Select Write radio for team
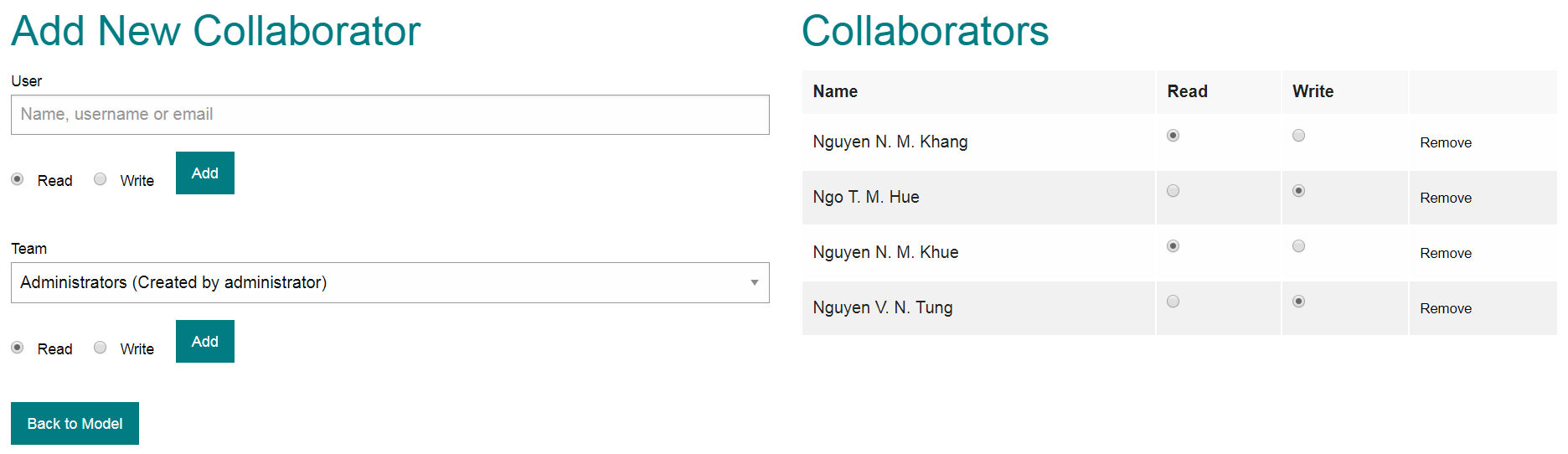The height and width of the screenshot is (454, 1568). pyautogui.click(x=101, y=348)
